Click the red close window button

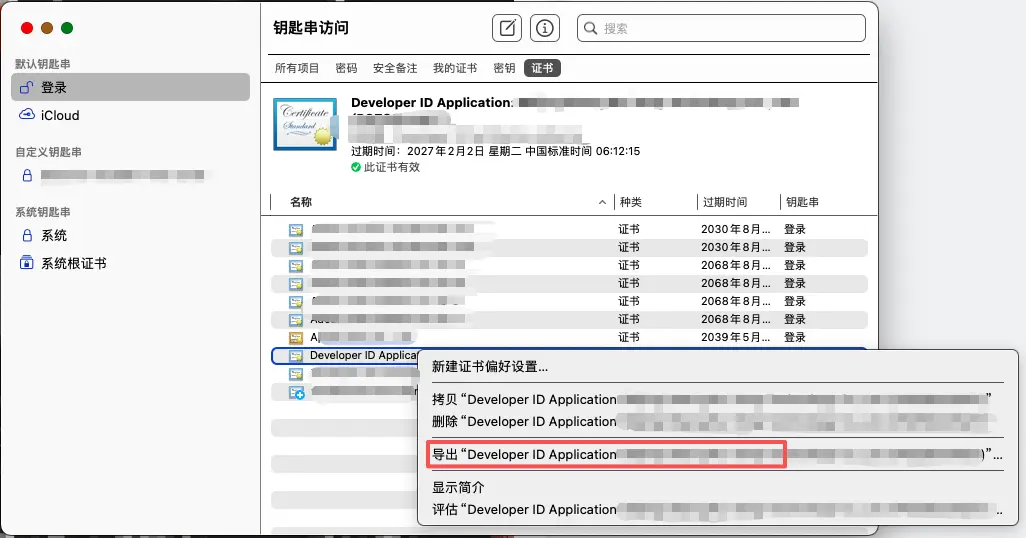coord(27,27)
